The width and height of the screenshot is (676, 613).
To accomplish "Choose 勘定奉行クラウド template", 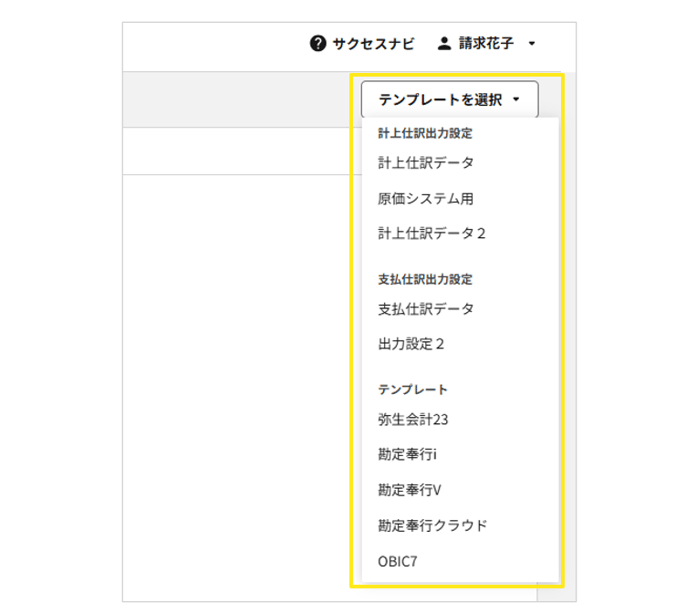I will coord(432,525).
